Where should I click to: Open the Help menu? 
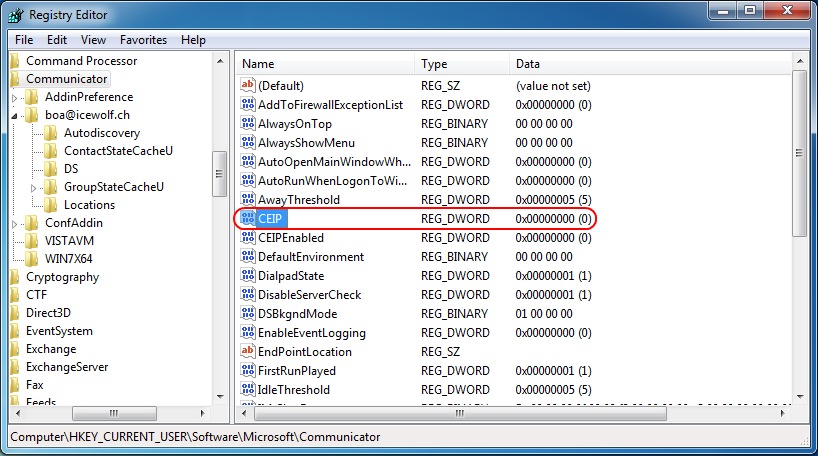point(194,40)
